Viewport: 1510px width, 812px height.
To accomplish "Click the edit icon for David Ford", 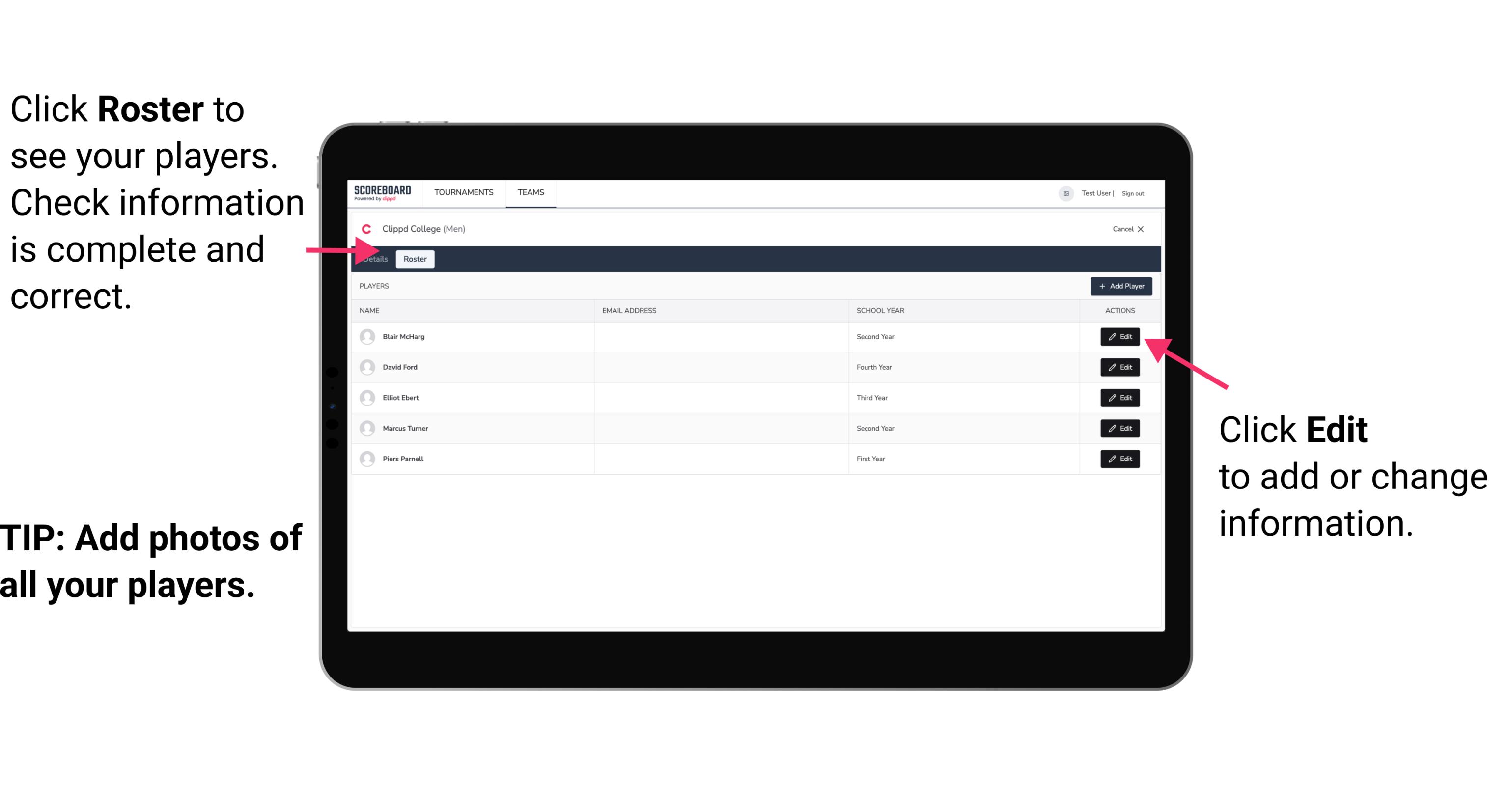I will click(1119, 367).
